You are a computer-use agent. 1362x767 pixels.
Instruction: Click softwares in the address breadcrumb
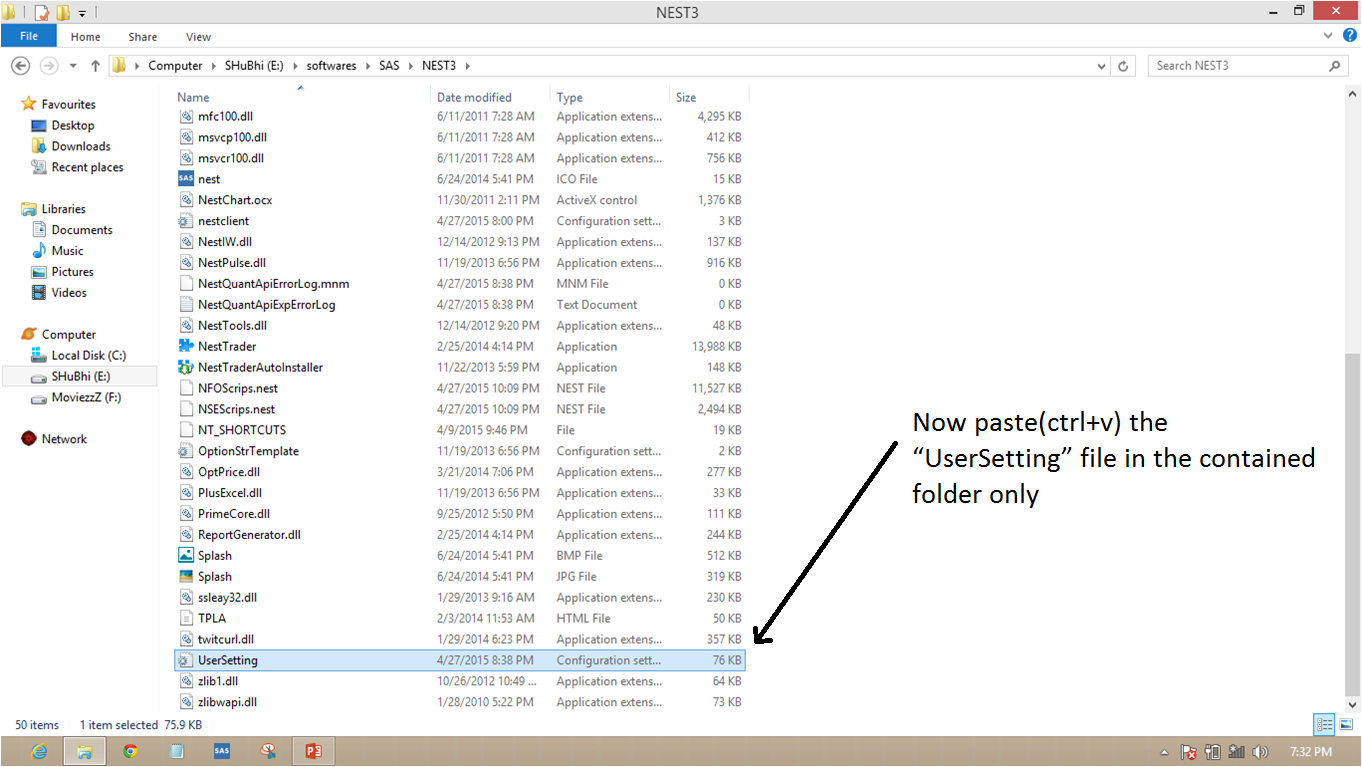(331, 66)
